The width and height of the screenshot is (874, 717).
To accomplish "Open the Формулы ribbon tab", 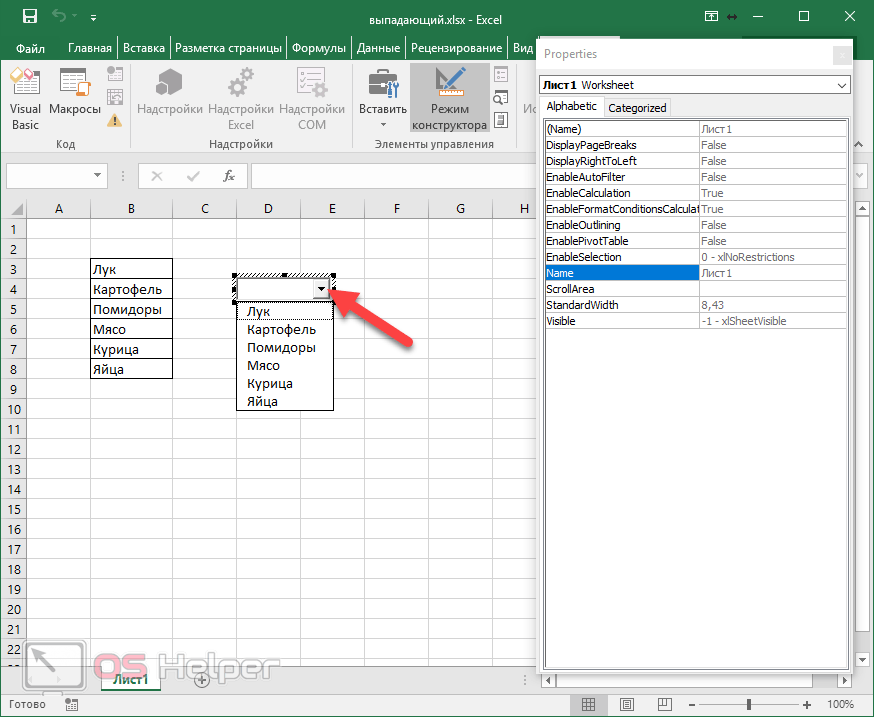I will (x=320, y=48).
